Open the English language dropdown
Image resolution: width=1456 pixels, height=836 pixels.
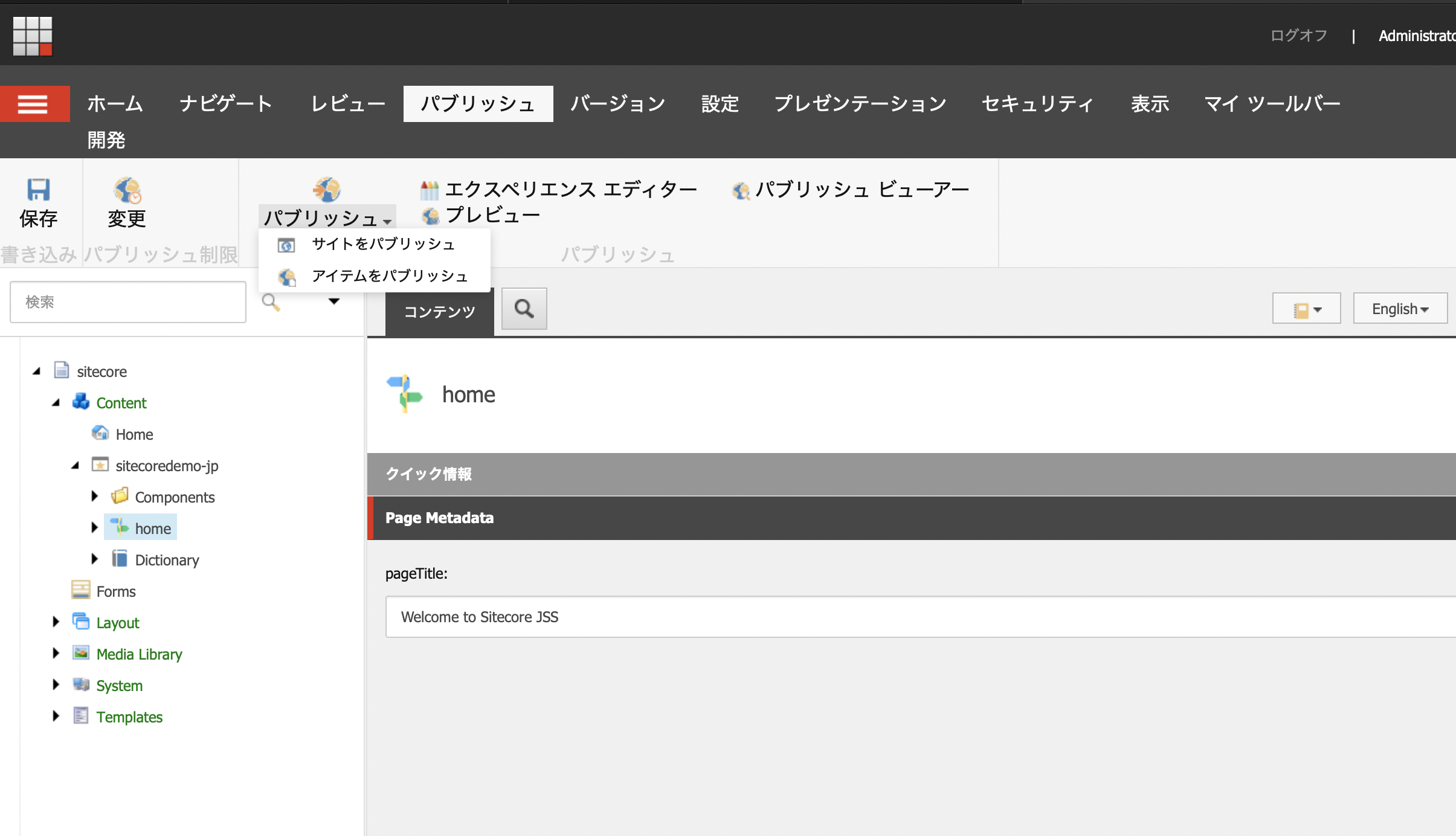coord(1400,309)
